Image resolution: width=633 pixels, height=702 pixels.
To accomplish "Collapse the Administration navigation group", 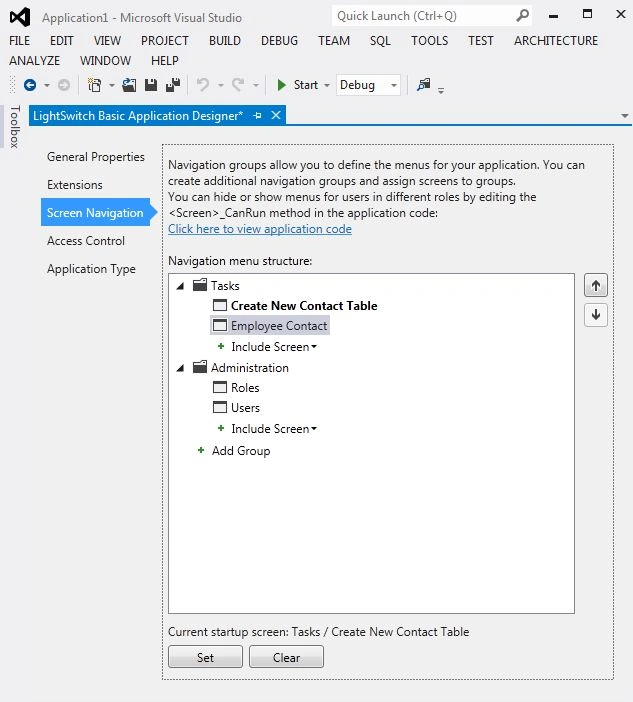I will click(180, 368).
